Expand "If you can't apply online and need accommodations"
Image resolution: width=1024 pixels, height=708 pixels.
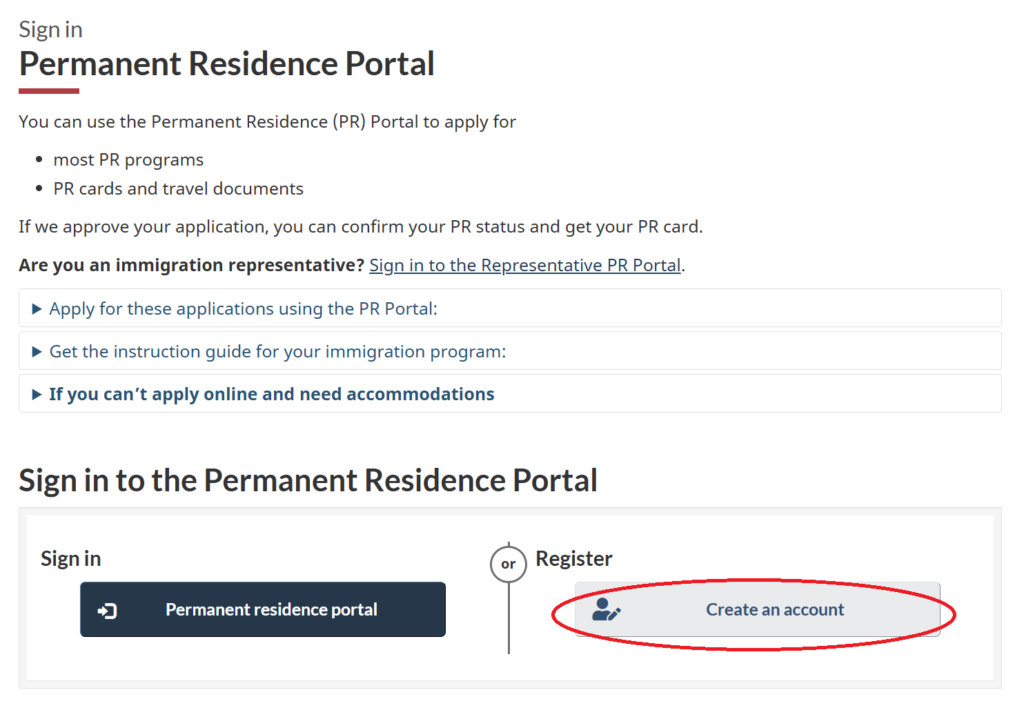click(271, 394)
